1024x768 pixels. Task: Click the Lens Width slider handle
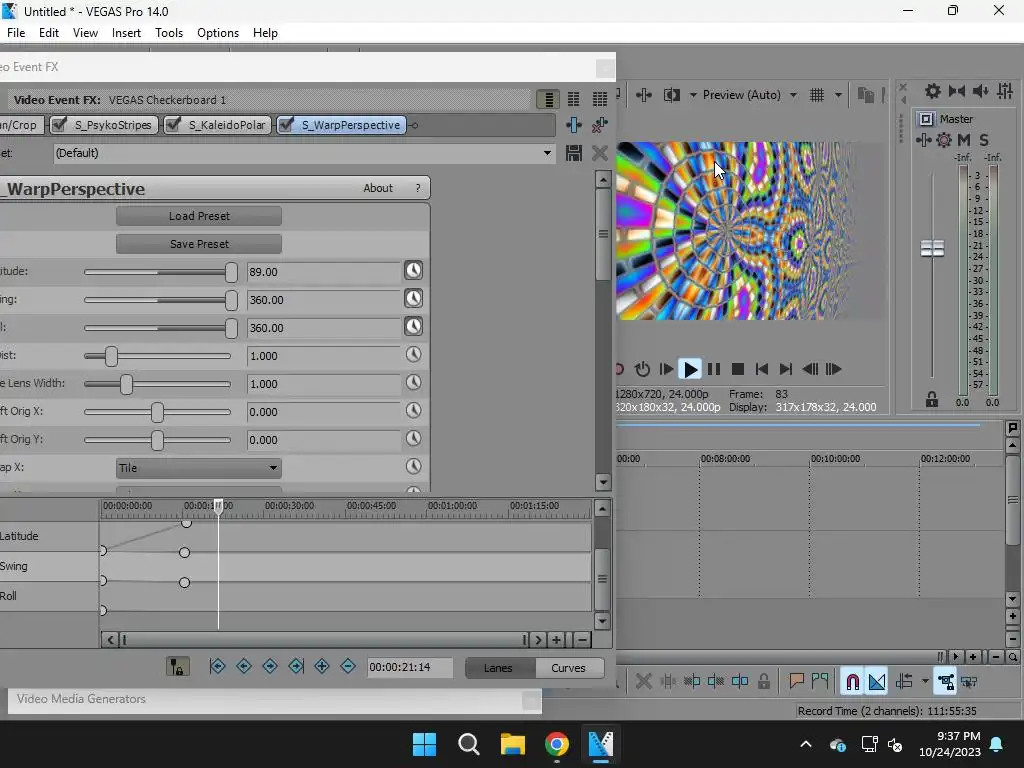(x=127, y=384)
